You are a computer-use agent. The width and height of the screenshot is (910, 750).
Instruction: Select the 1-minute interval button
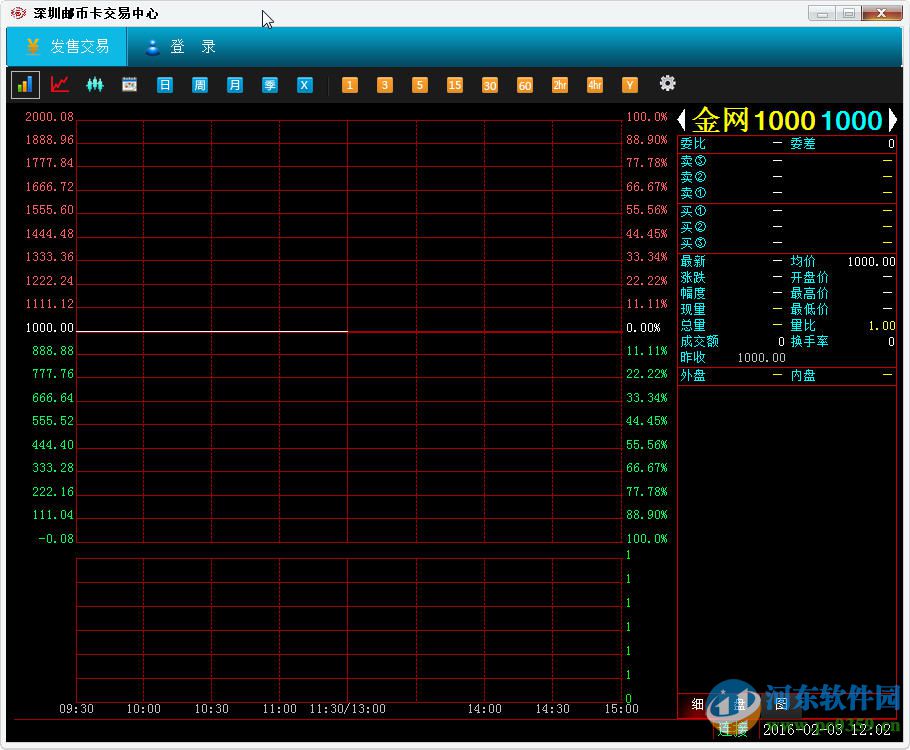pyautogui.click(x=349, y=85)
